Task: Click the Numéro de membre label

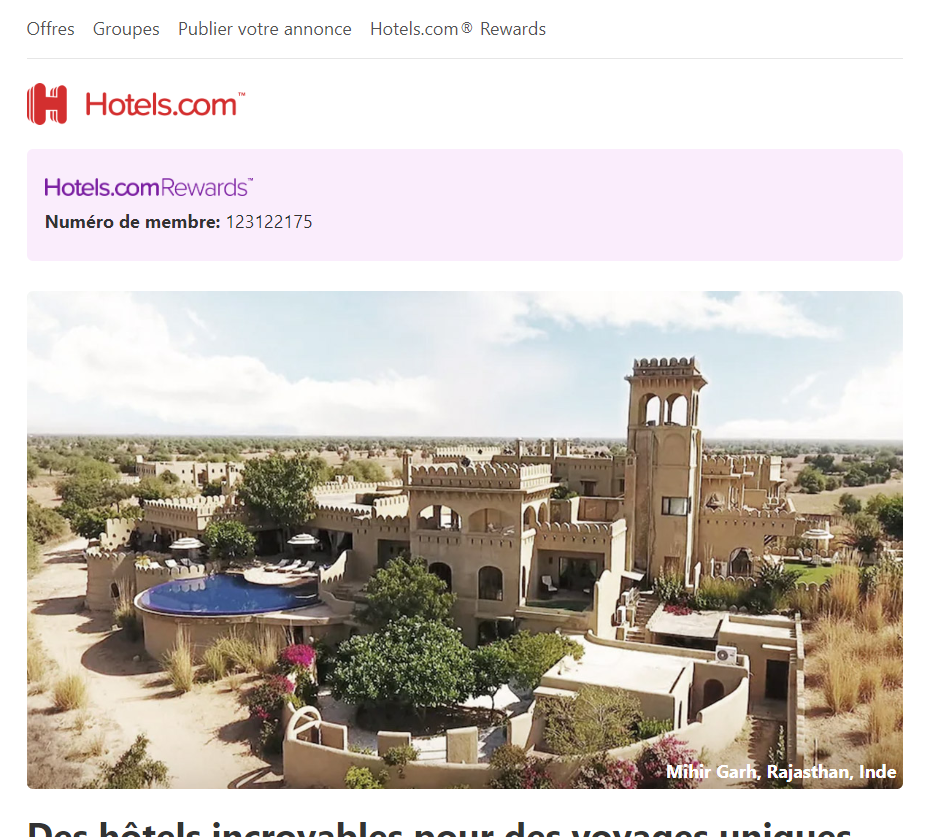Action: click(x=133, y=222)
